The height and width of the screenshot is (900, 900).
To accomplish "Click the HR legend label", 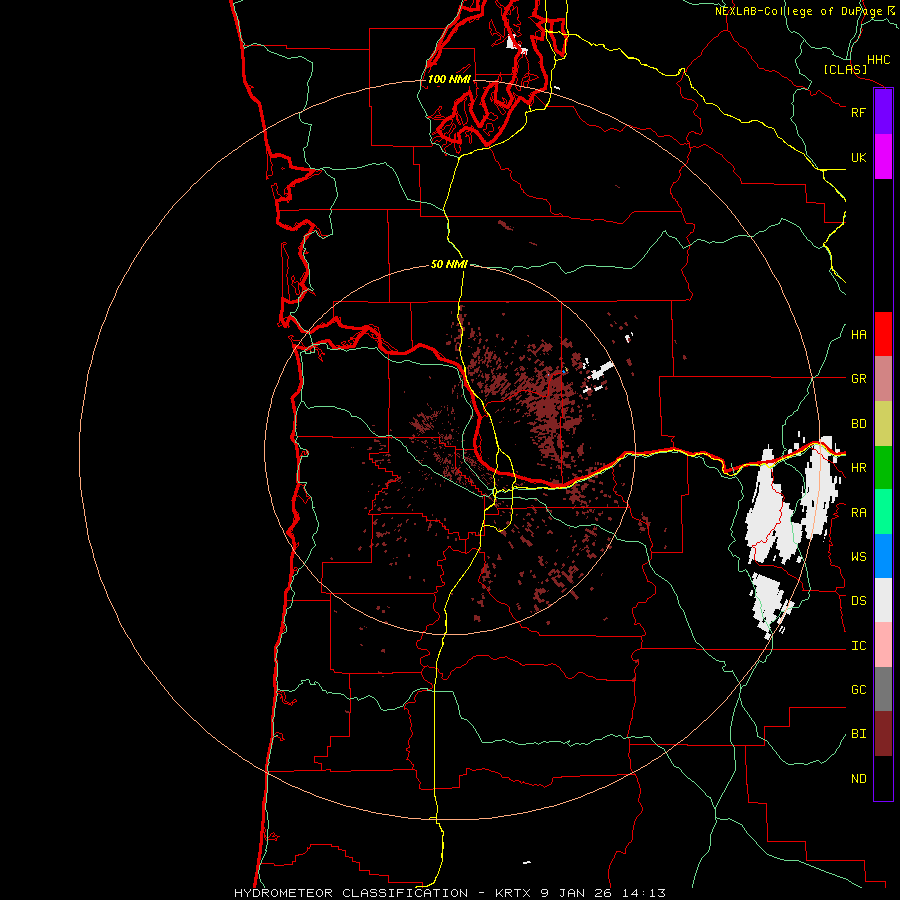I will point(858,468).
